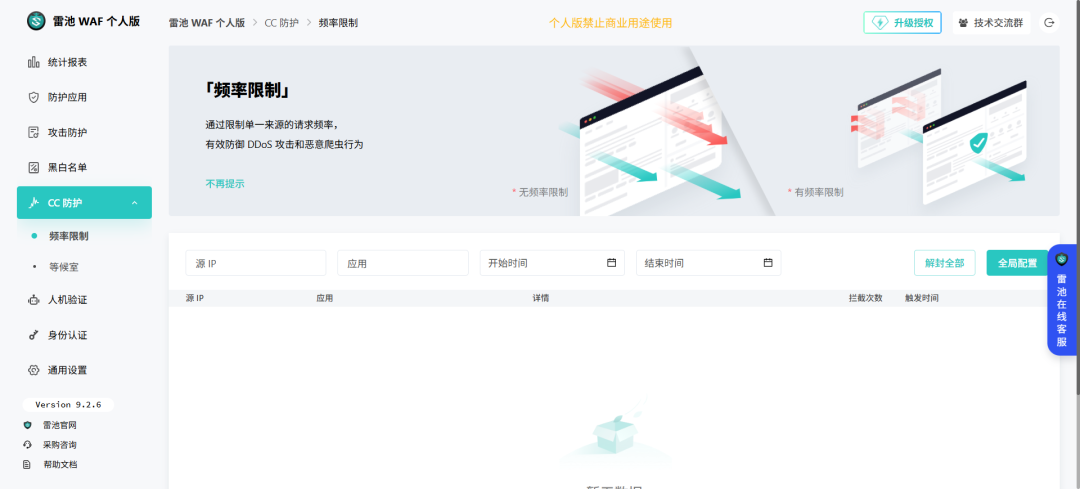Image resolution: width=1080 pixels, height=489 pixels.
Task: Click the 升级授权 button
Action: pos(902,23)
